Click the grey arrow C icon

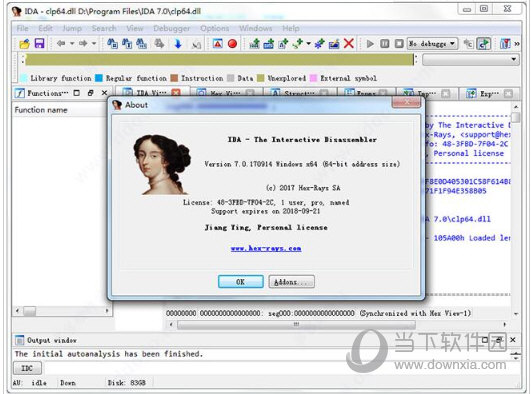(x=468, y=44)
